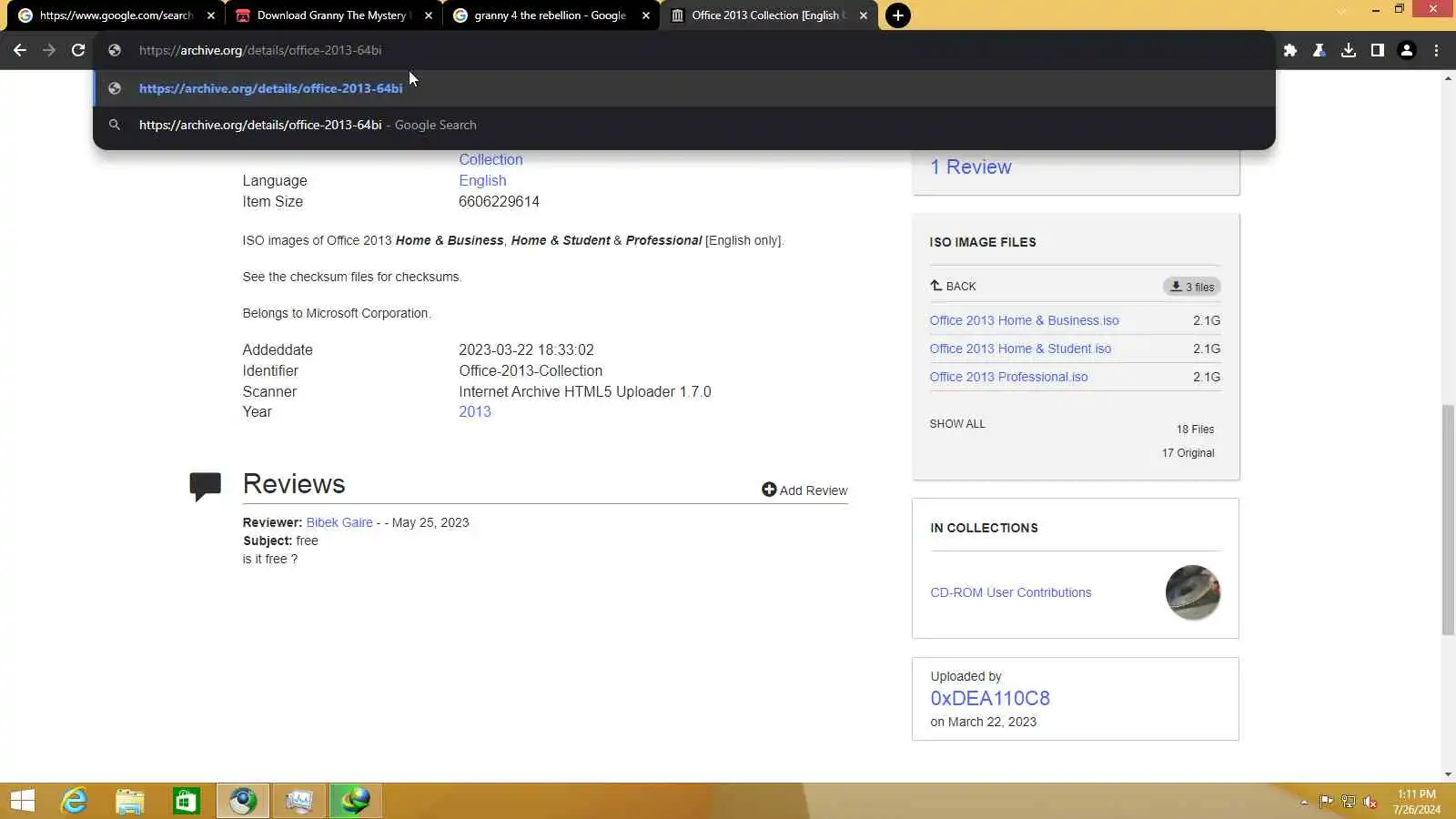
Task: Open the 17 Original files link
Action: [x=1188, y=453]
